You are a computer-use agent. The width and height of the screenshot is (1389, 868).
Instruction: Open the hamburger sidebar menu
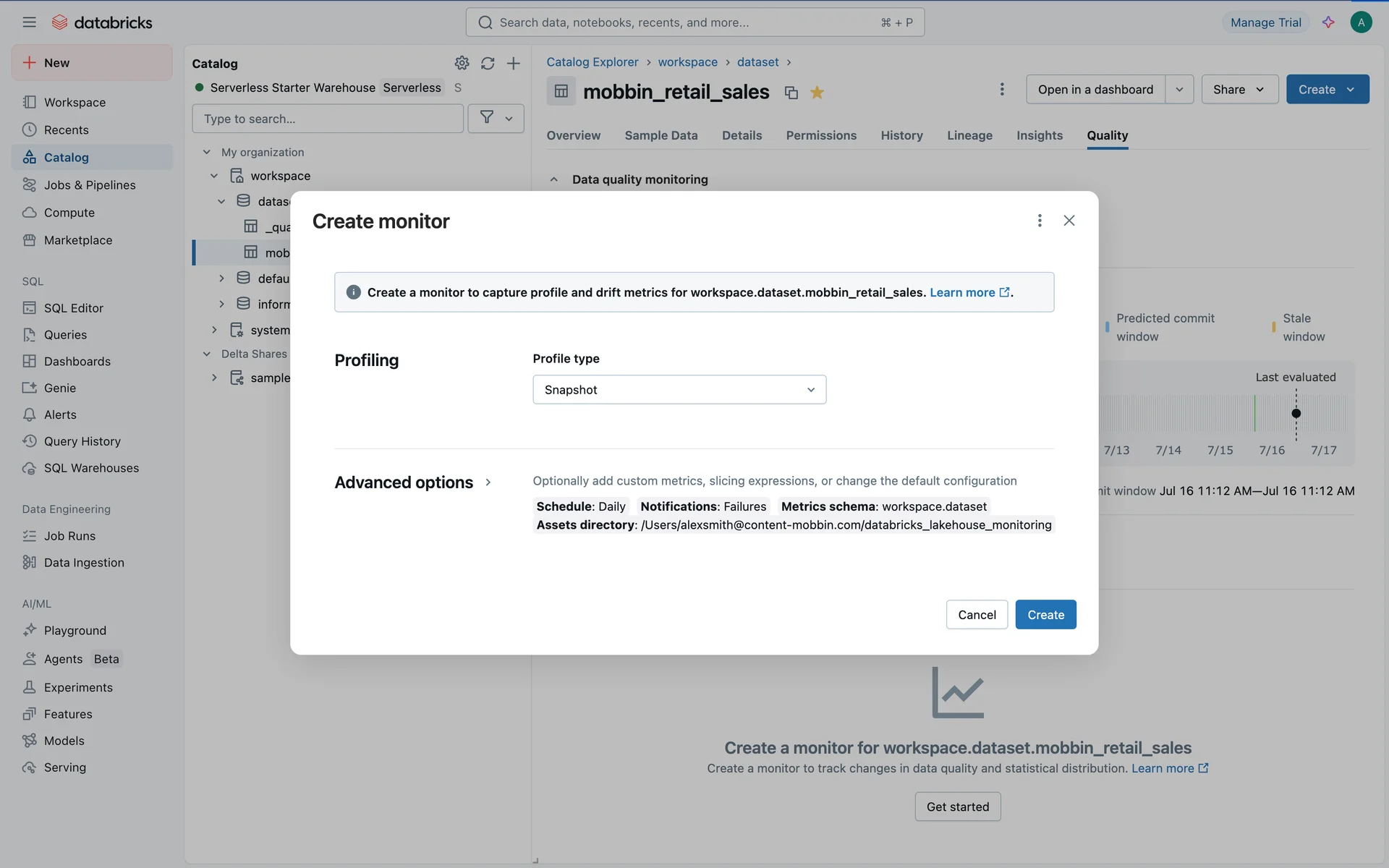(29, 22)
